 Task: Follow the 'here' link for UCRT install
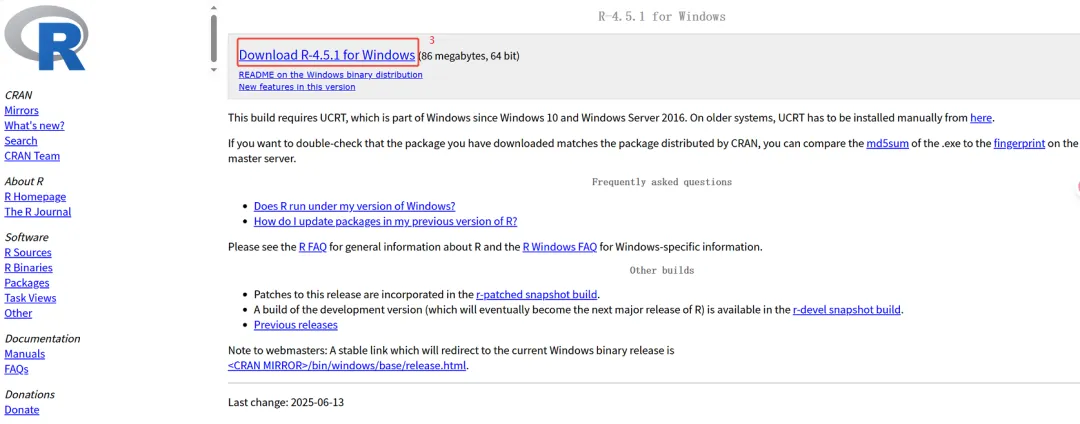[x=981, y=118]
